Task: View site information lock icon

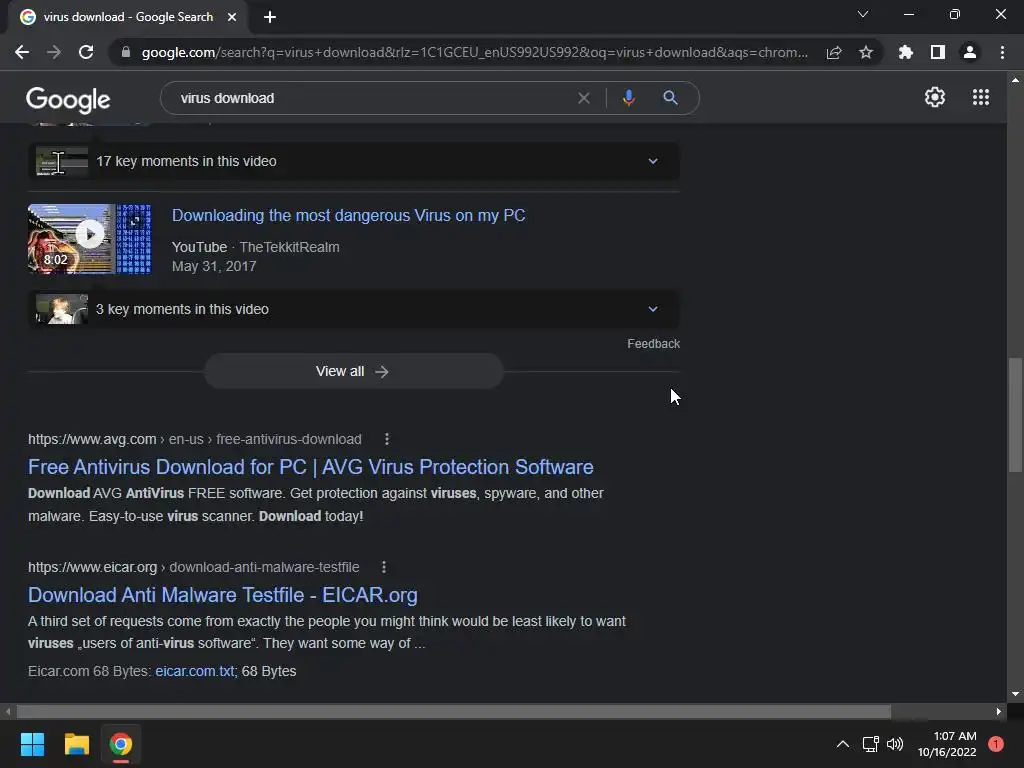Action: 126,52
